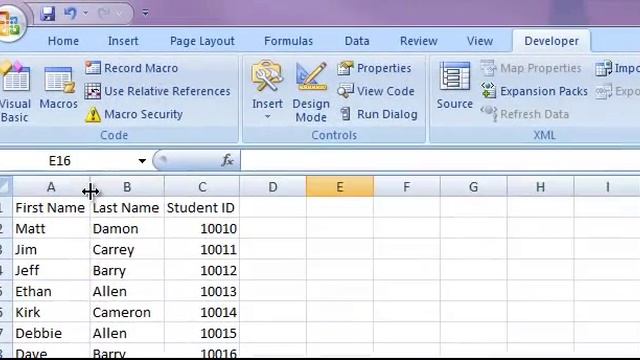Click the Expansion Packs label

pos(544,91)
